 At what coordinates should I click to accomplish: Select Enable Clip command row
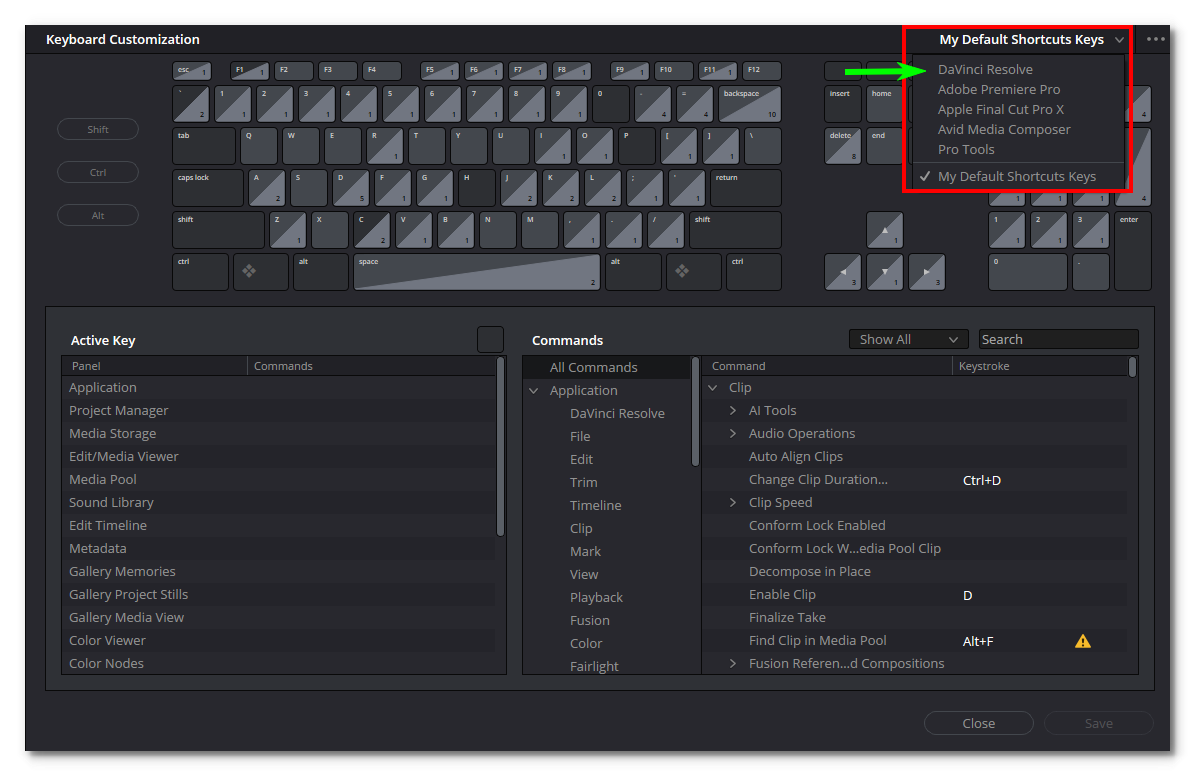pos(915,595)
